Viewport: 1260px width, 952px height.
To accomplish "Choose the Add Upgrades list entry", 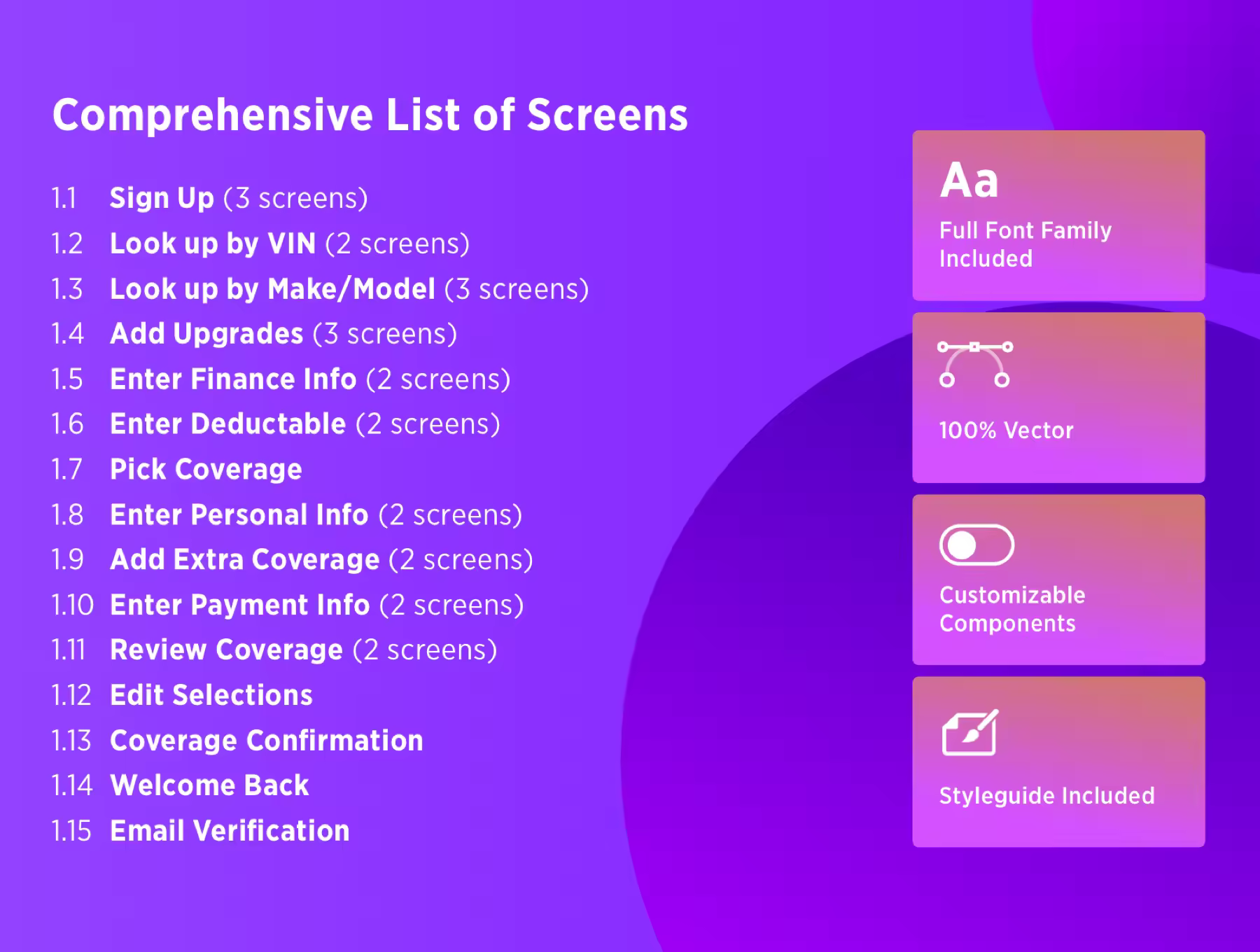I will pyautogui.click(x=206, y=334).
